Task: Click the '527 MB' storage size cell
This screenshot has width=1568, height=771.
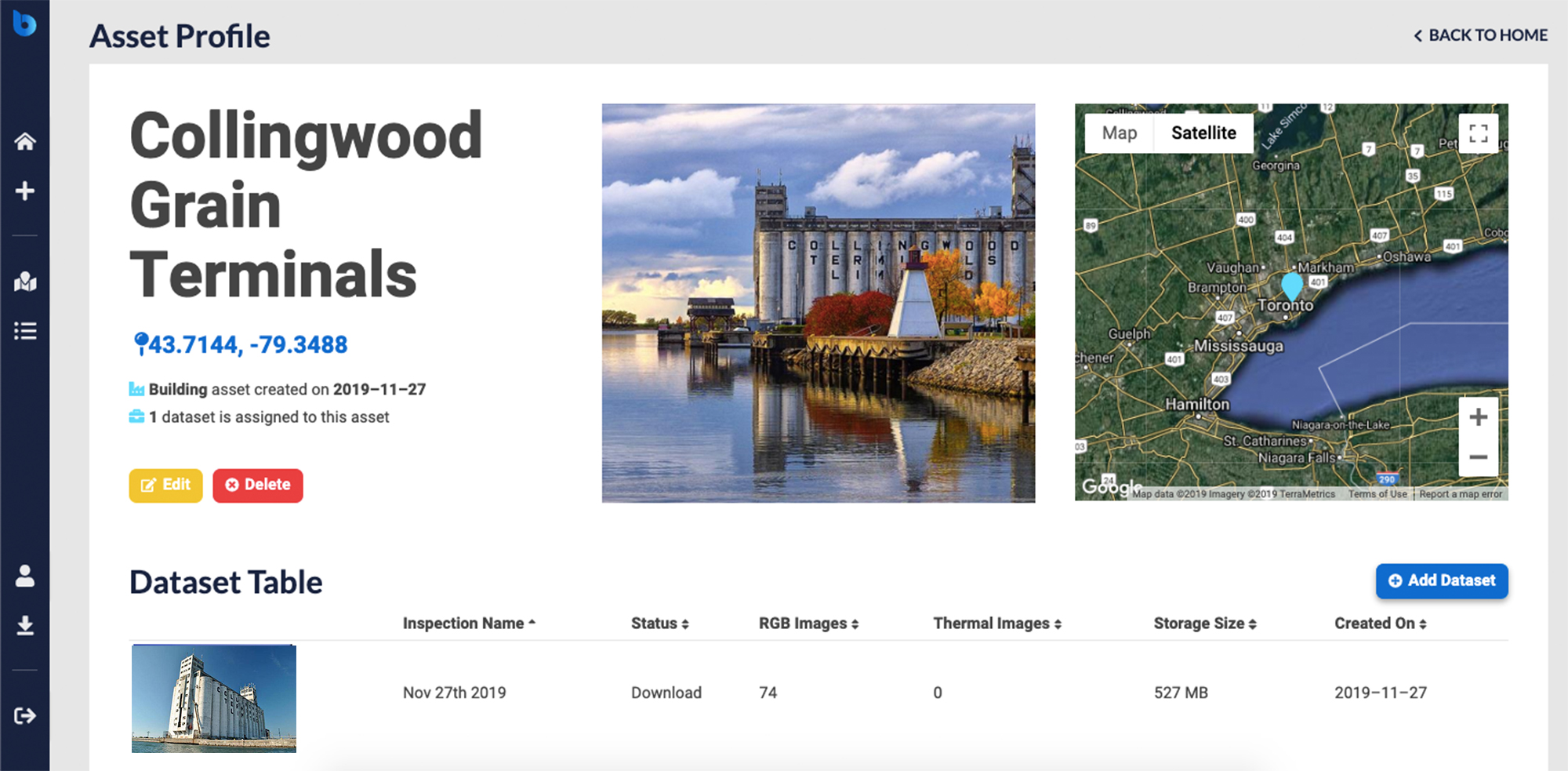Action: [x=1181, y=693]
